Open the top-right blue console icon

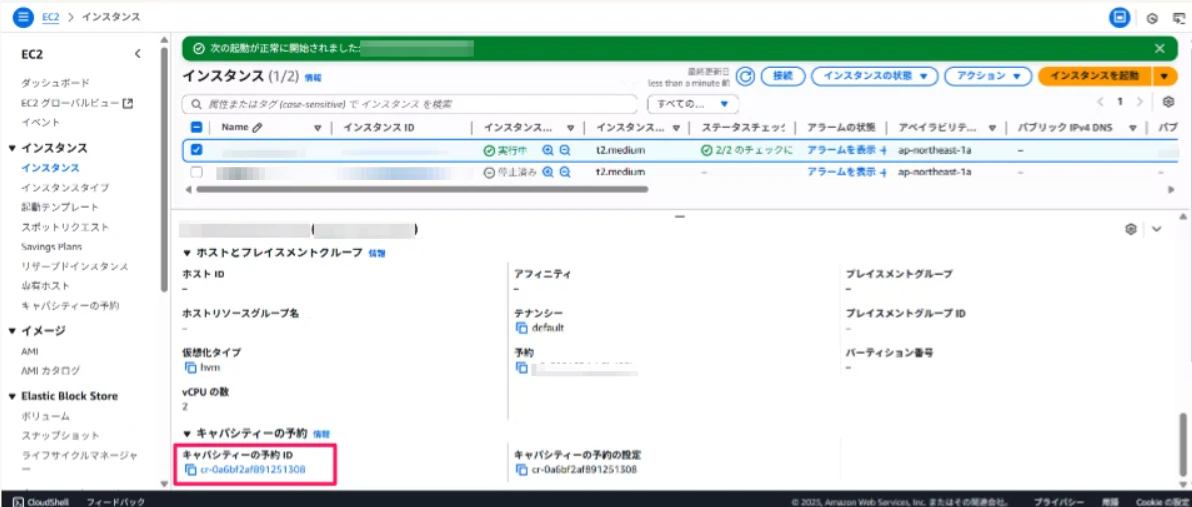1119,17
